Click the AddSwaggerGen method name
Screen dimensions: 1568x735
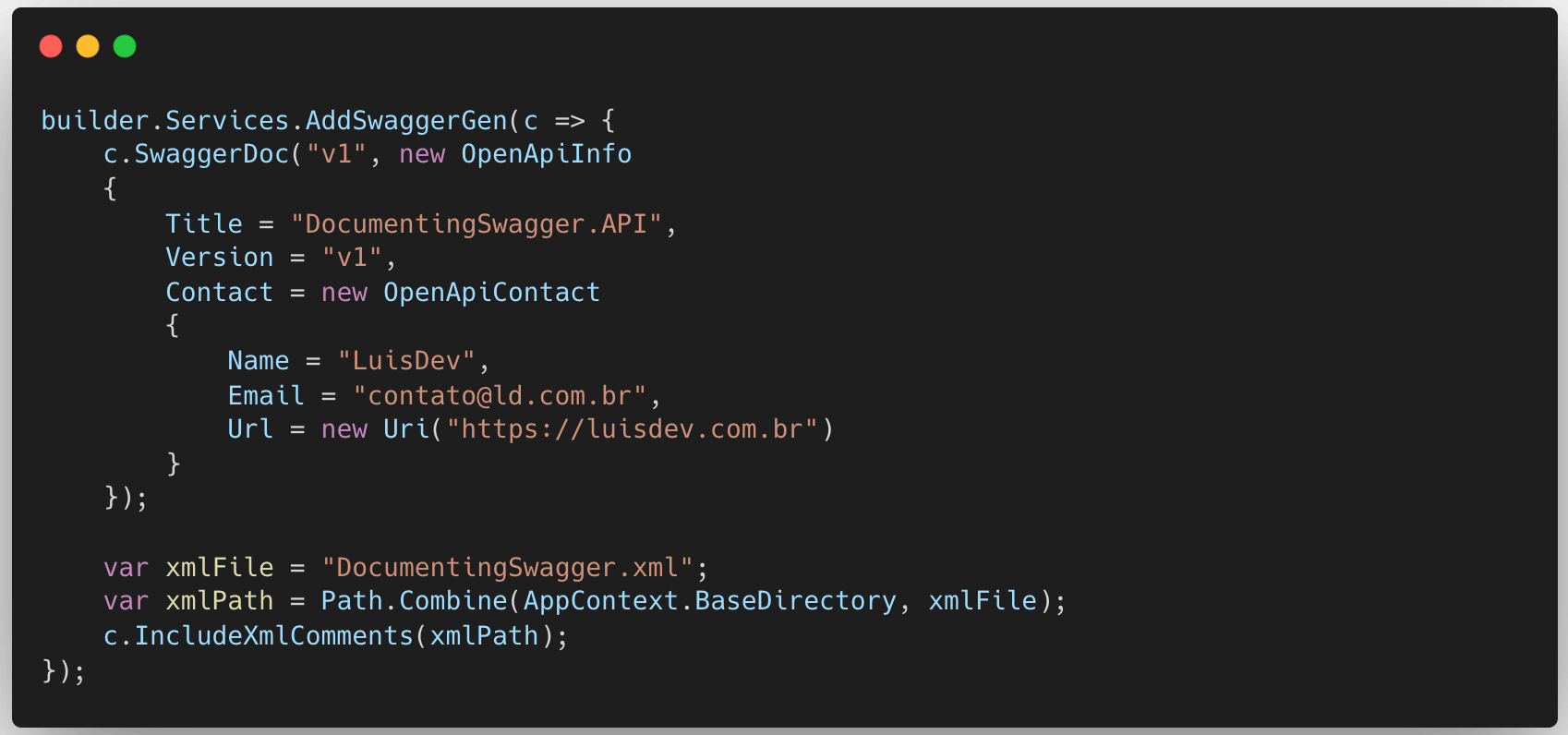(x=406, y=121)
